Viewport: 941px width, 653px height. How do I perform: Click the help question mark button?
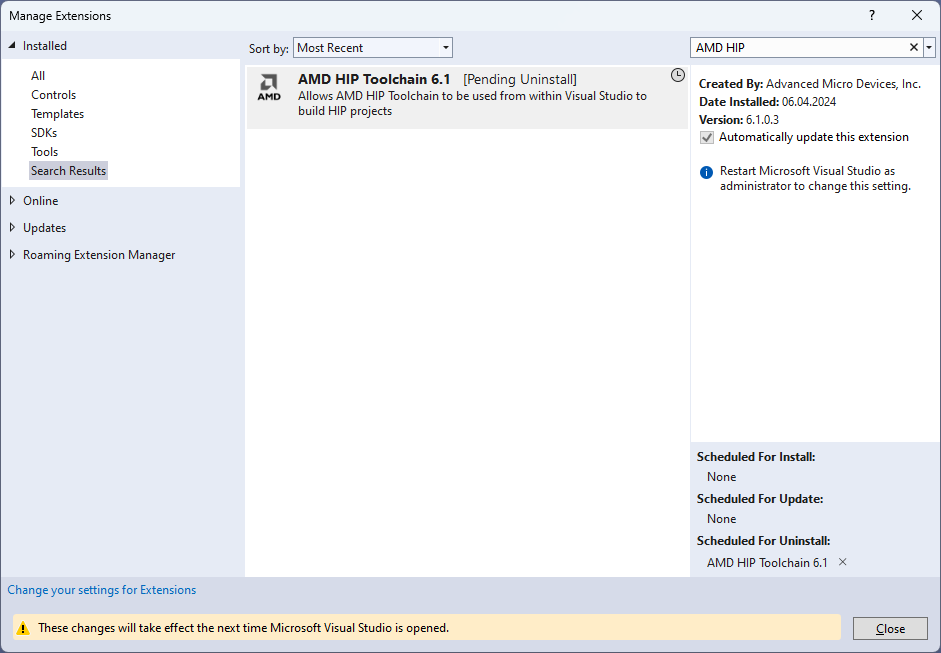(872, 15)
